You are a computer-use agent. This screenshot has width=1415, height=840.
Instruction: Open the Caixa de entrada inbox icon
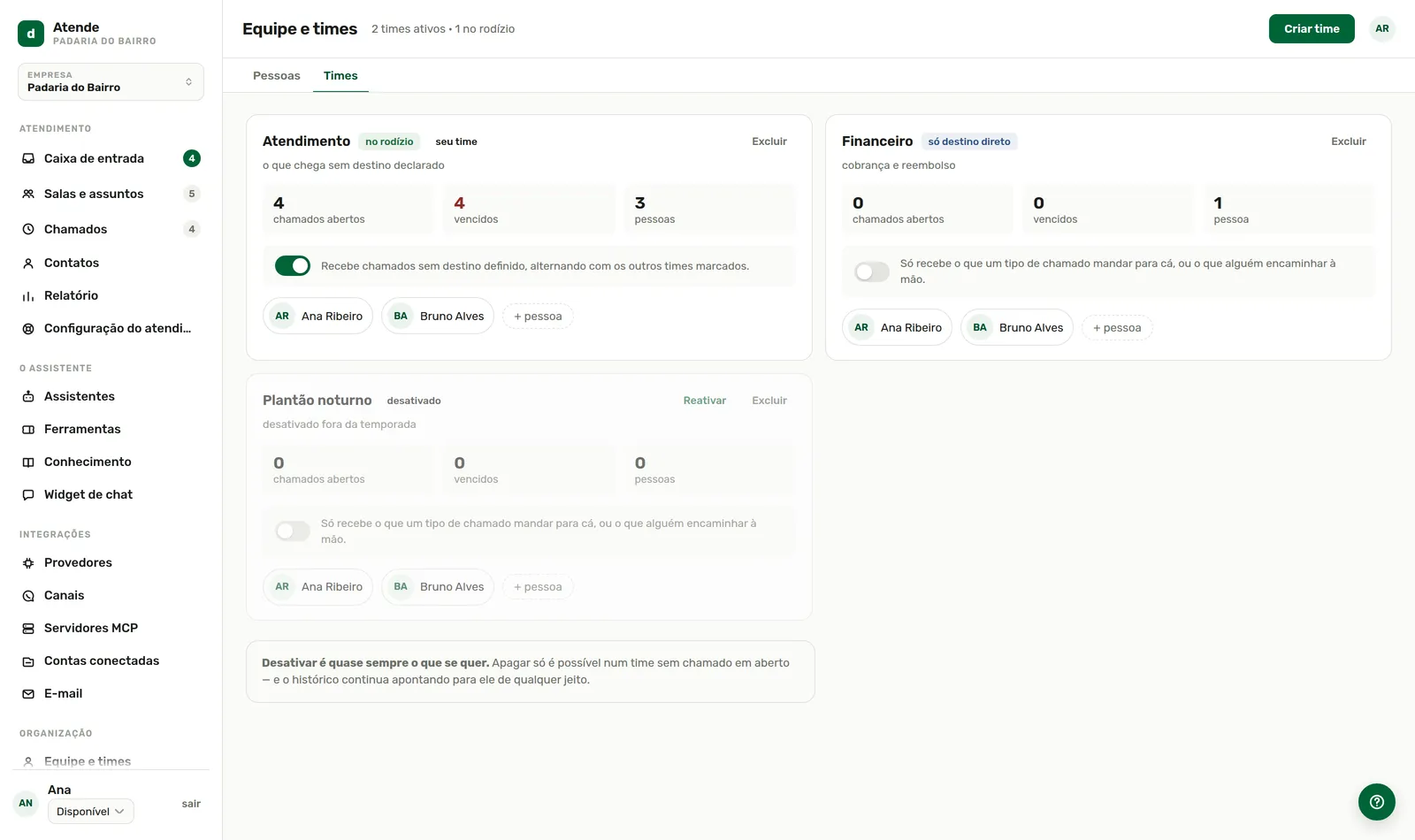(28, 158)
